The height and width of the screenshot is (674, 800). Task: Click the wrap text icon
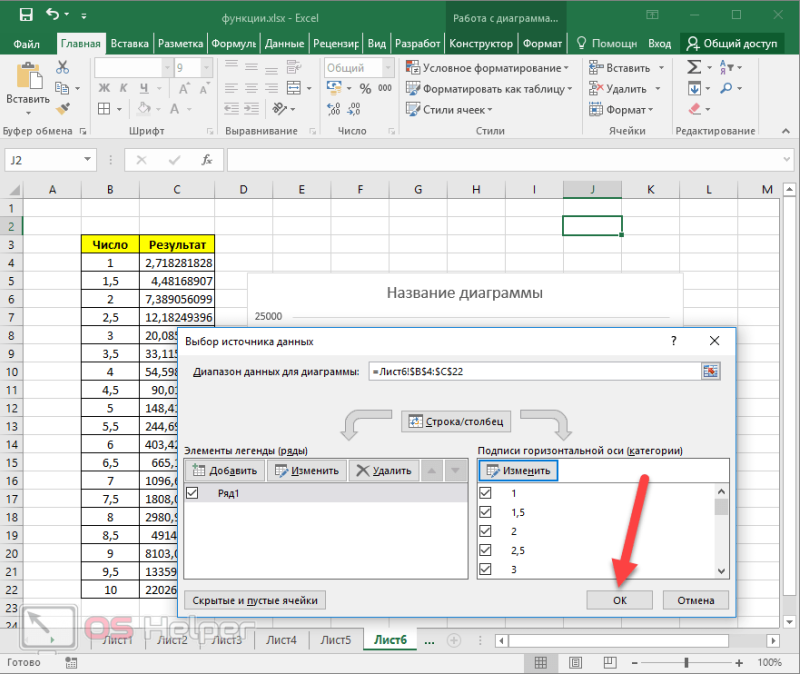(x=294, y=66)
